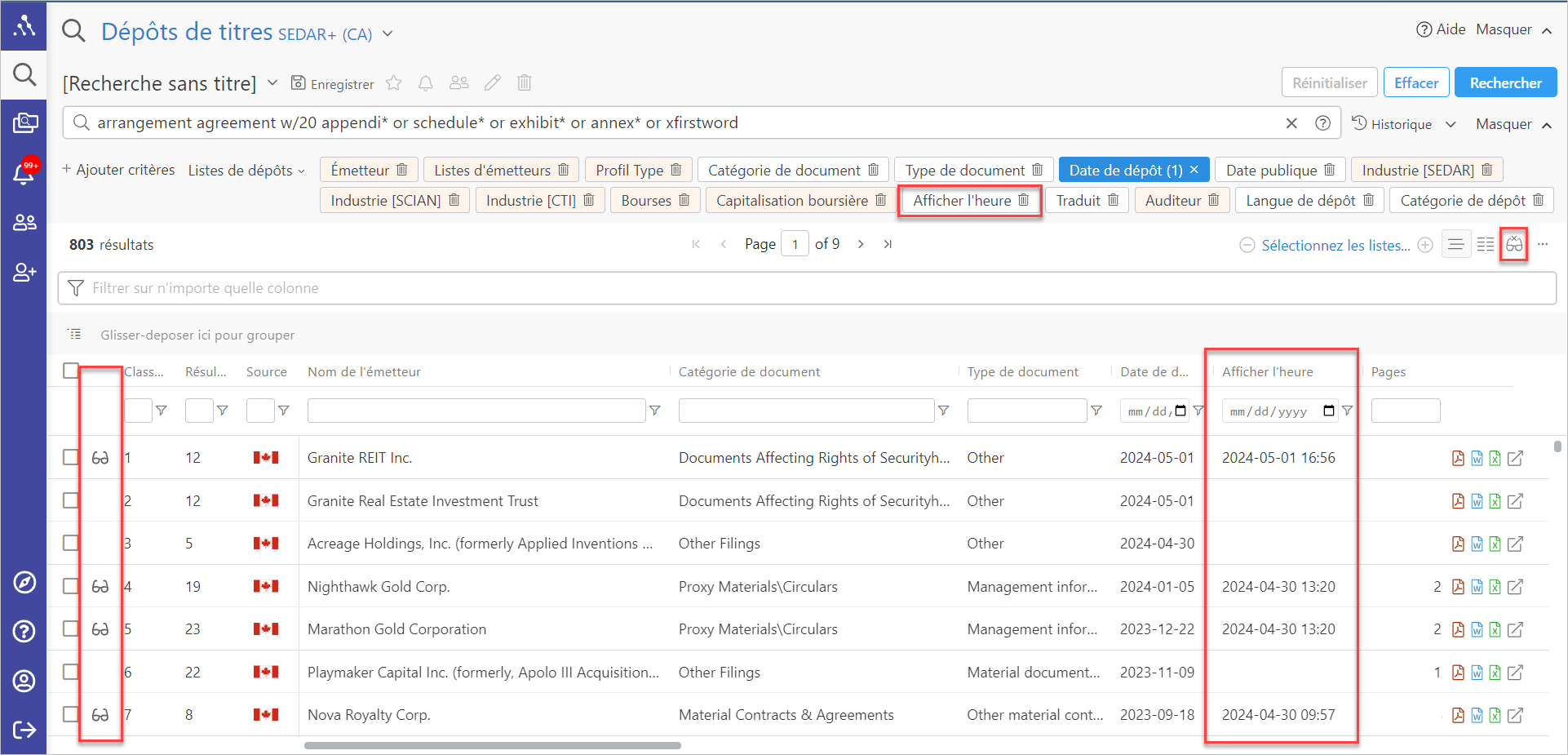Open Excel version for Marathon Gold Corporation
Screen dimensions: 1568x755
[x=1495, y=629]
